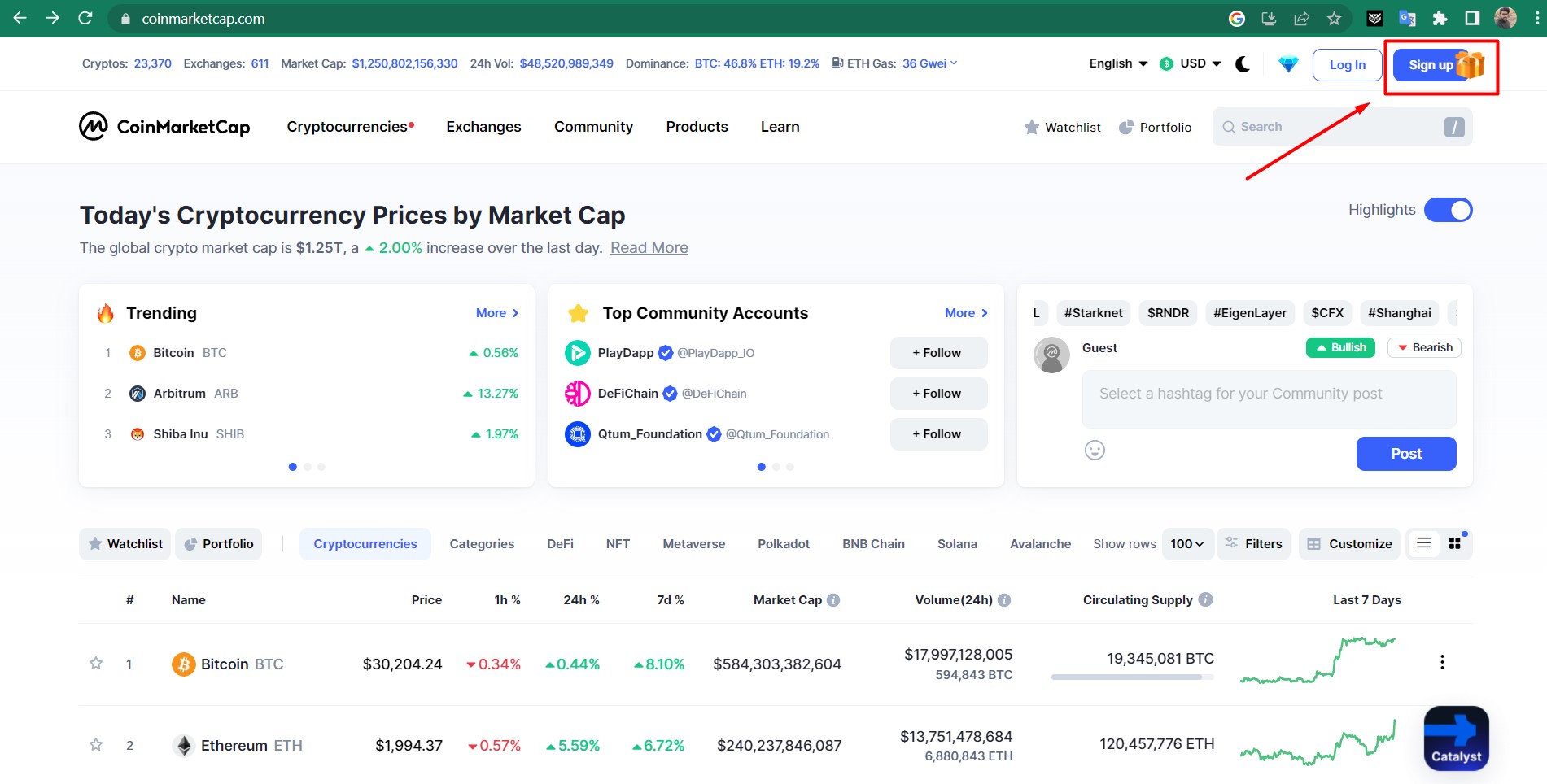The image size is (1547, 784).
Task: Click Ethereum last 7 days sparkline
Action: click(1318, 742)
